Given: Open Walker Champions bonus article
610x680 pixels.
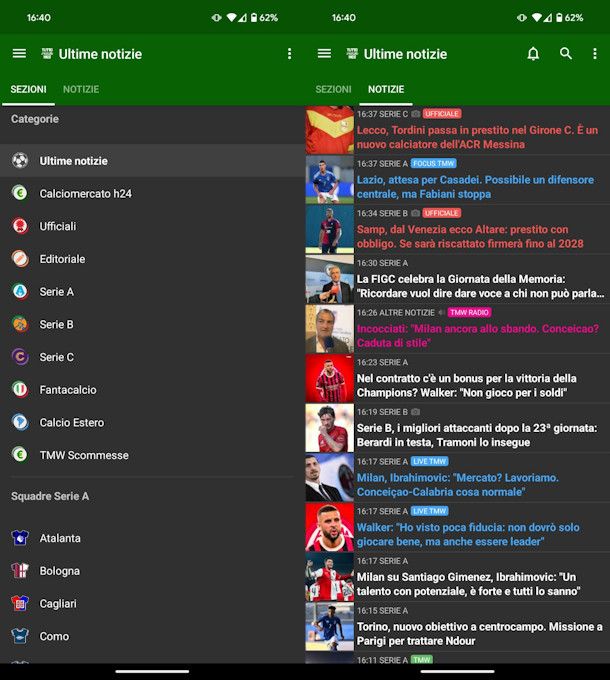Looking at the screenshot, I should [x=457, y=379].
